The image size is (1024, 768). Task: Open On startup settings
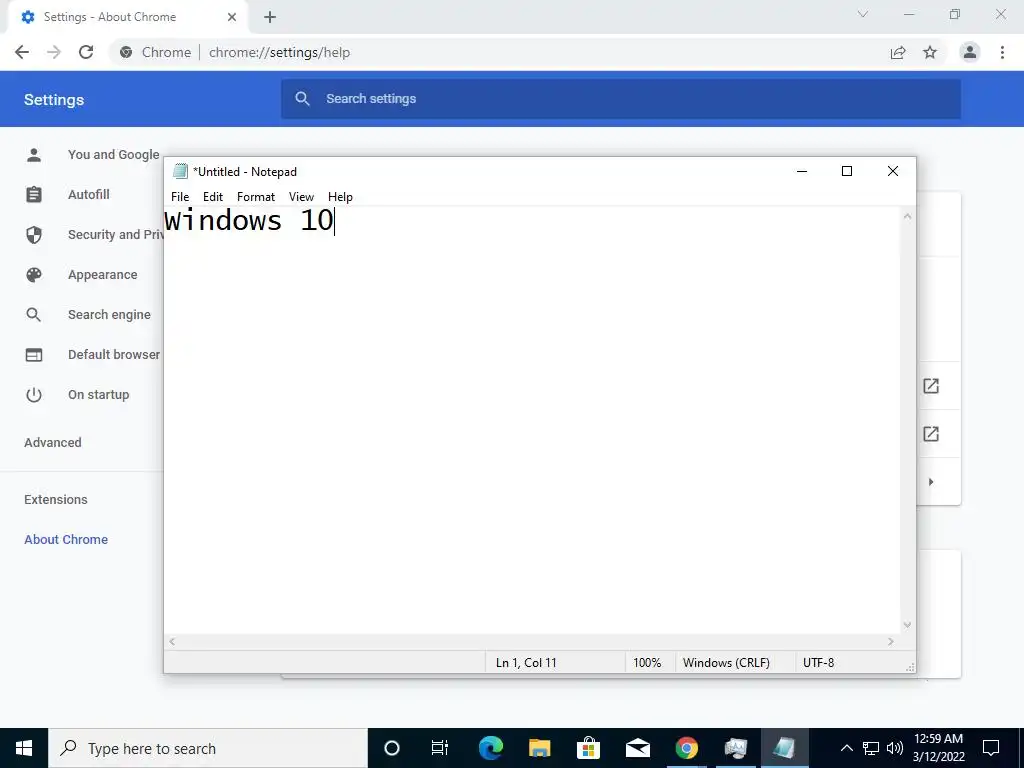pos(99,394)
